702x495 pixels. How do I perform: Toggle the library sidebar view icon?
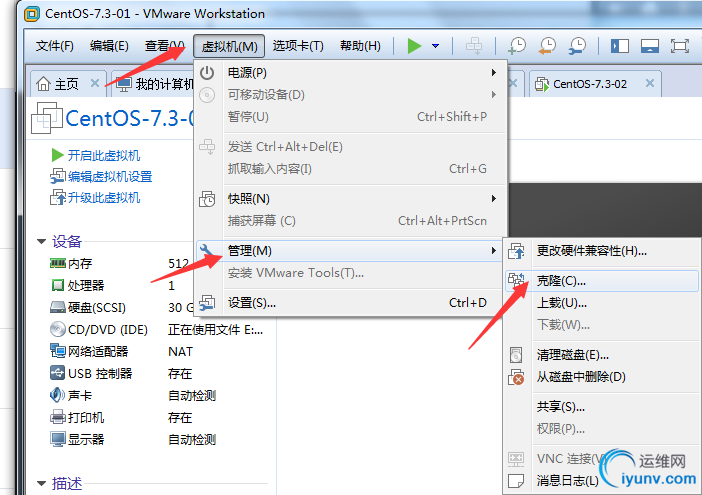(x=620, y=46)
